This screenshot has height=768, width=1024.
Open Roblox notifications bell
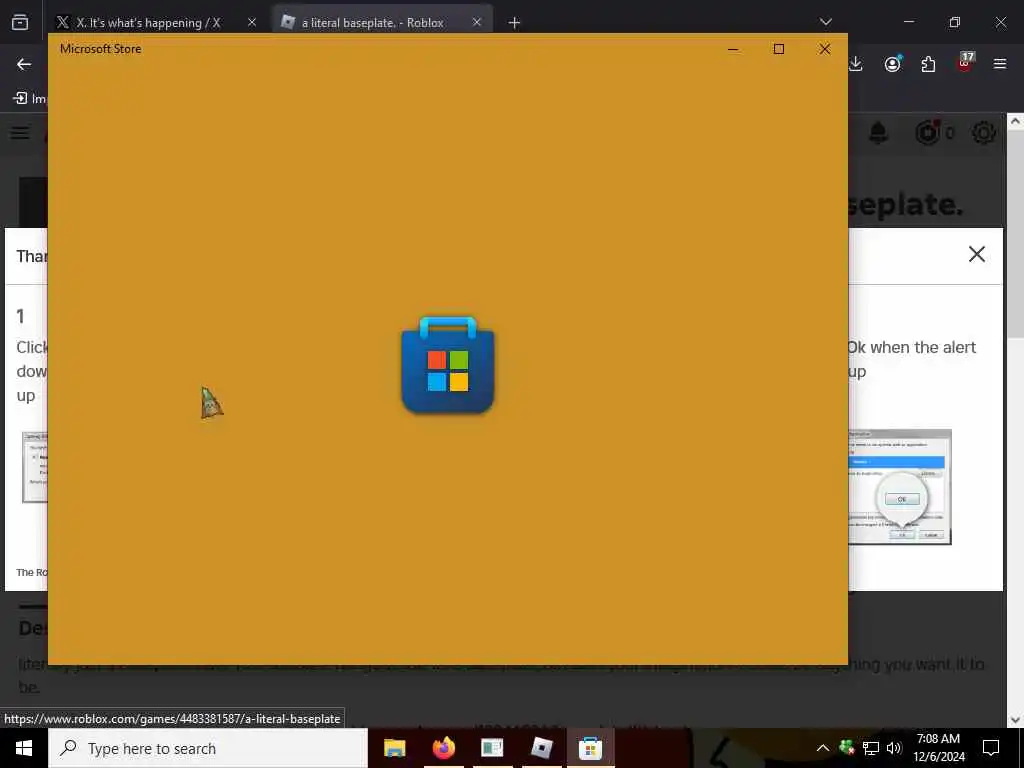tap(878, 133)
